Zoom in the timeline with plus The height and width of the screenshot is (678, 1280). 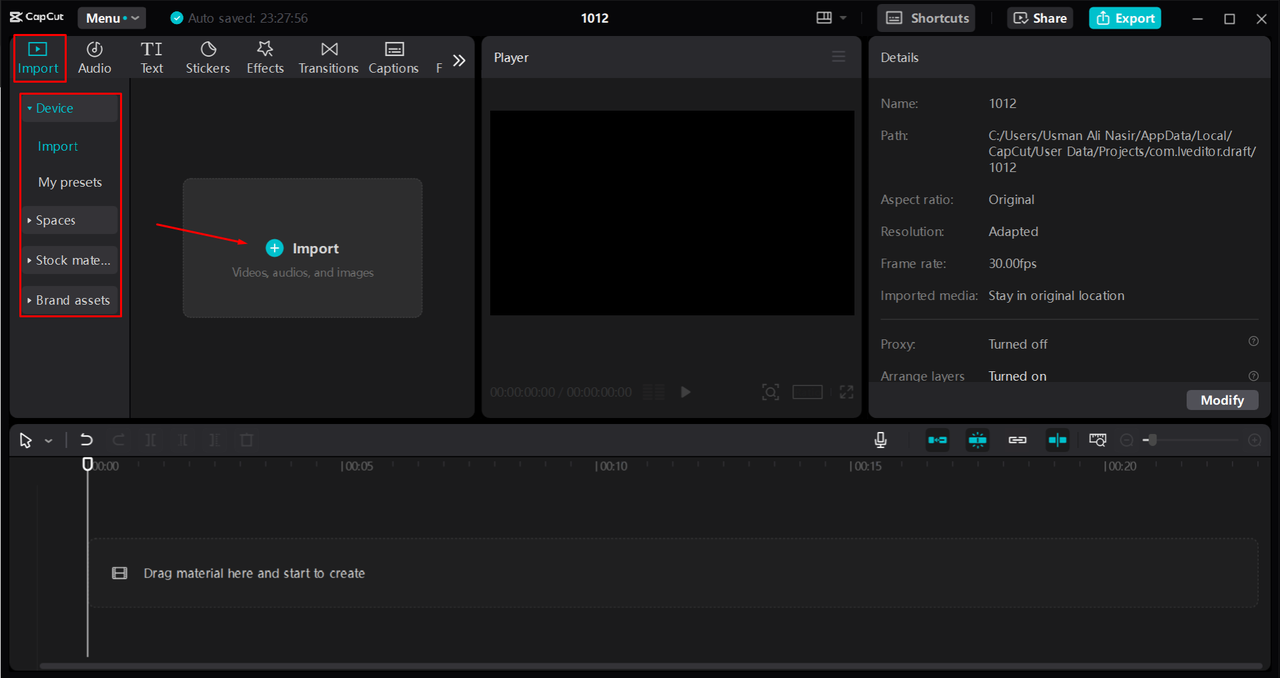tap(1255, 440)
